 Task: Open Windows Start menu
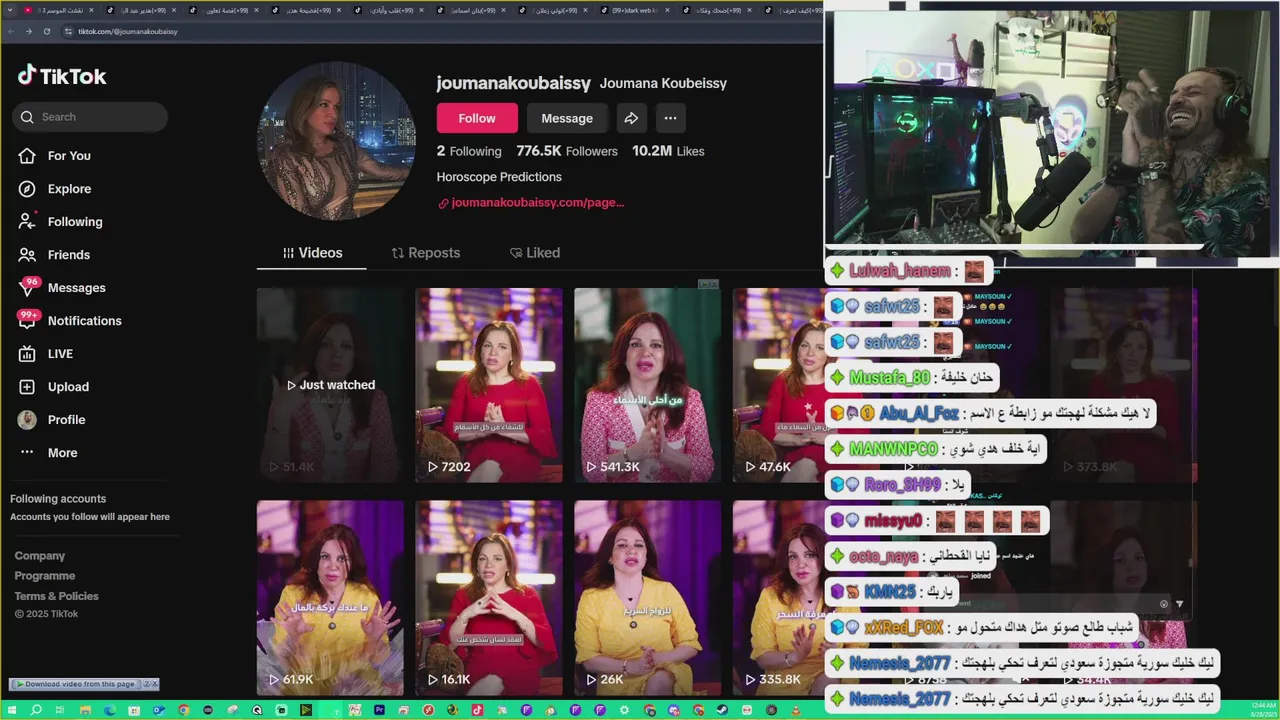pyautogui.click(x=11, y=710)
